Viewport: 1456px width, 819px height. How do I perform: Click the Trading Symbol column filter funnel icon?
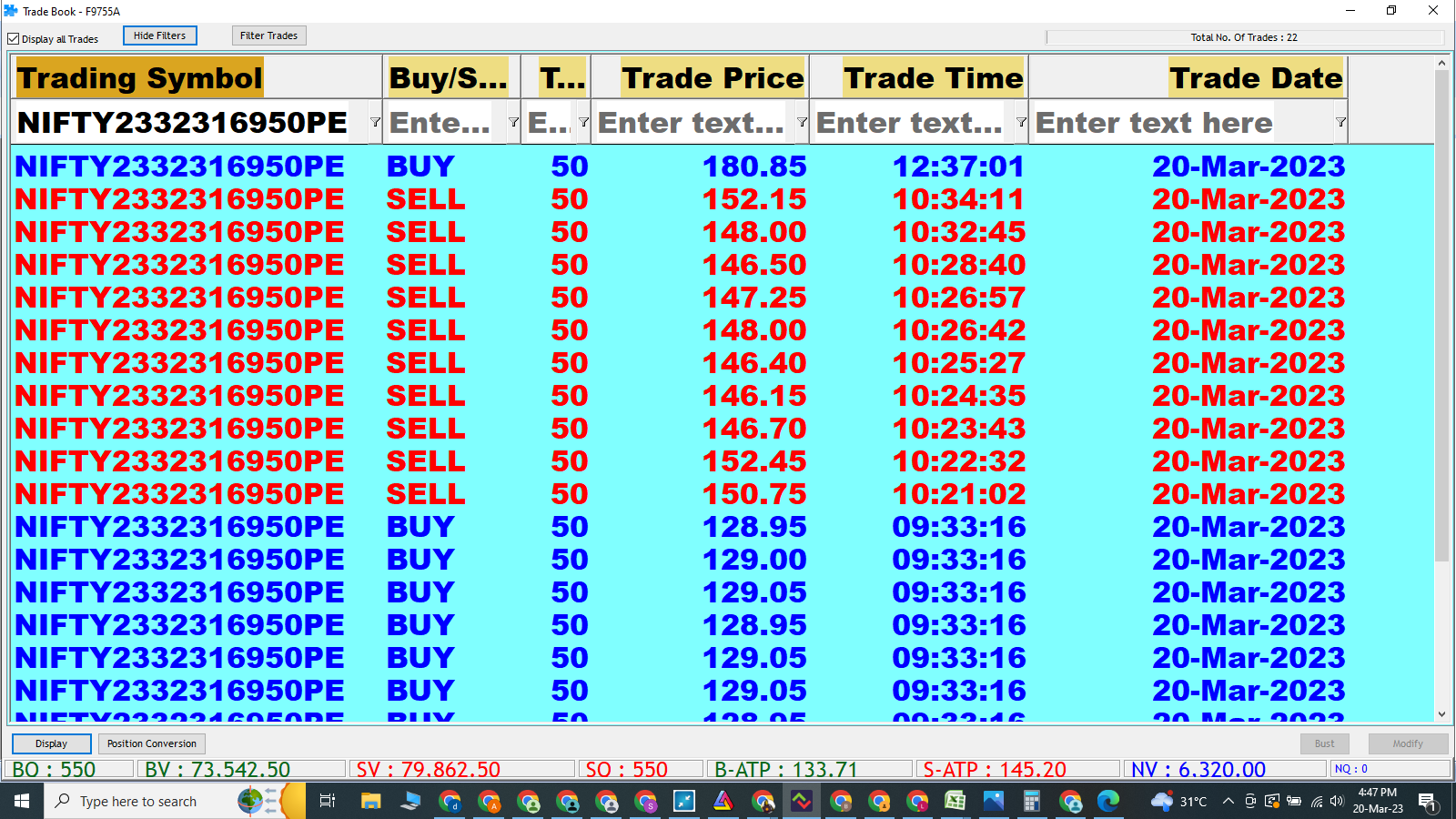point(375,123)
